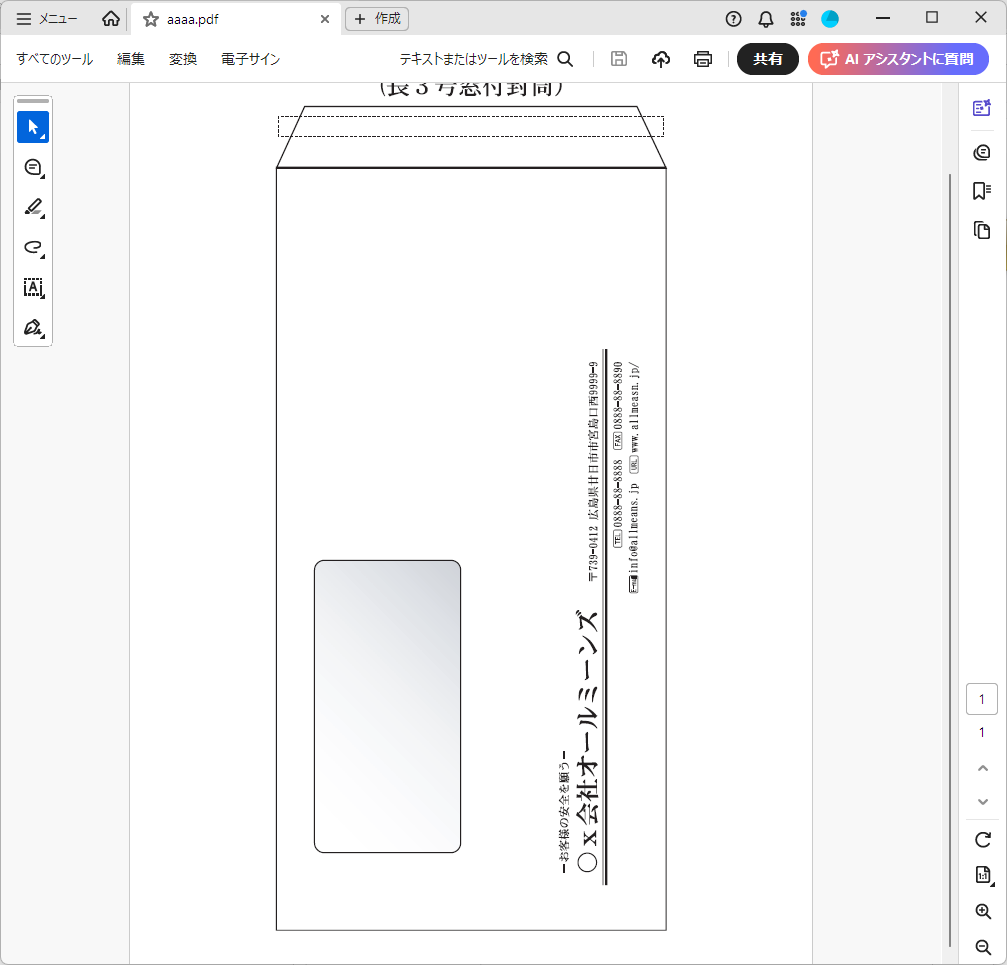Zoom into the PDF page
The image size is (1007, 965).
click(x=981, y=911)
